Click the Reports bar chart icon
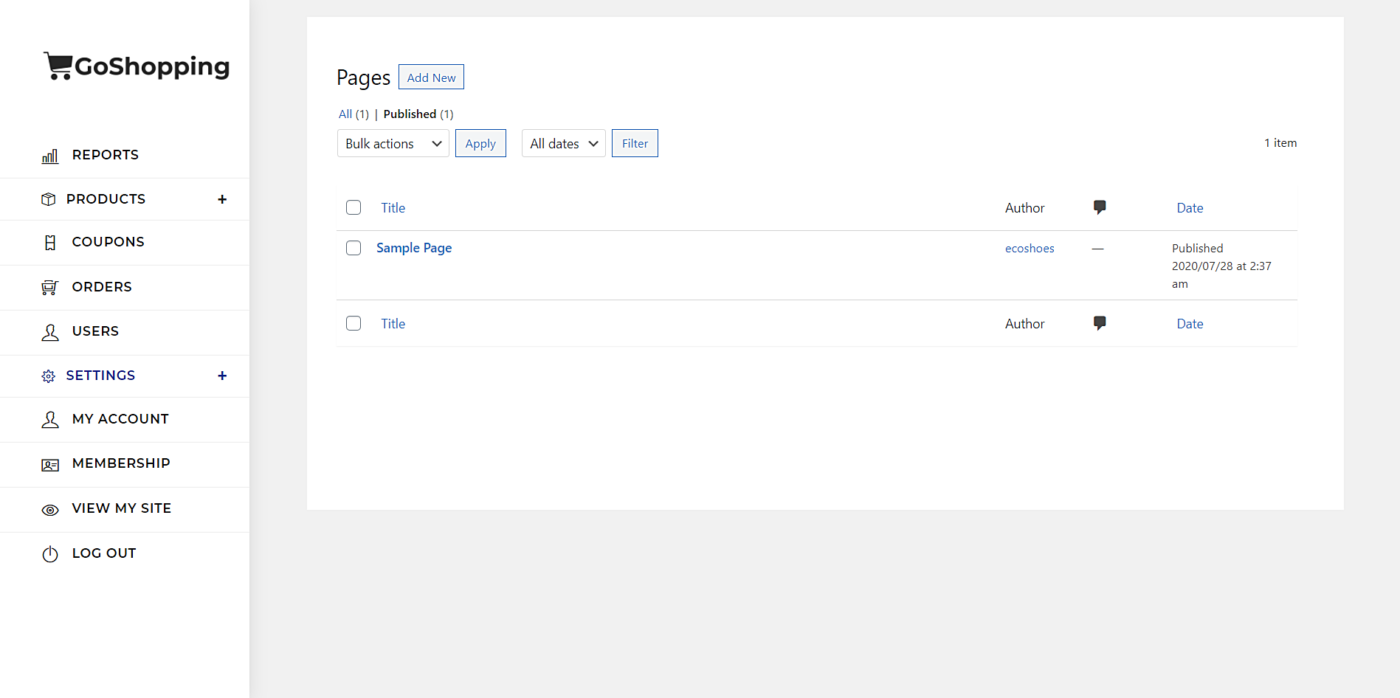Viewport: 1400px width, 698px height. click(50, 156)
